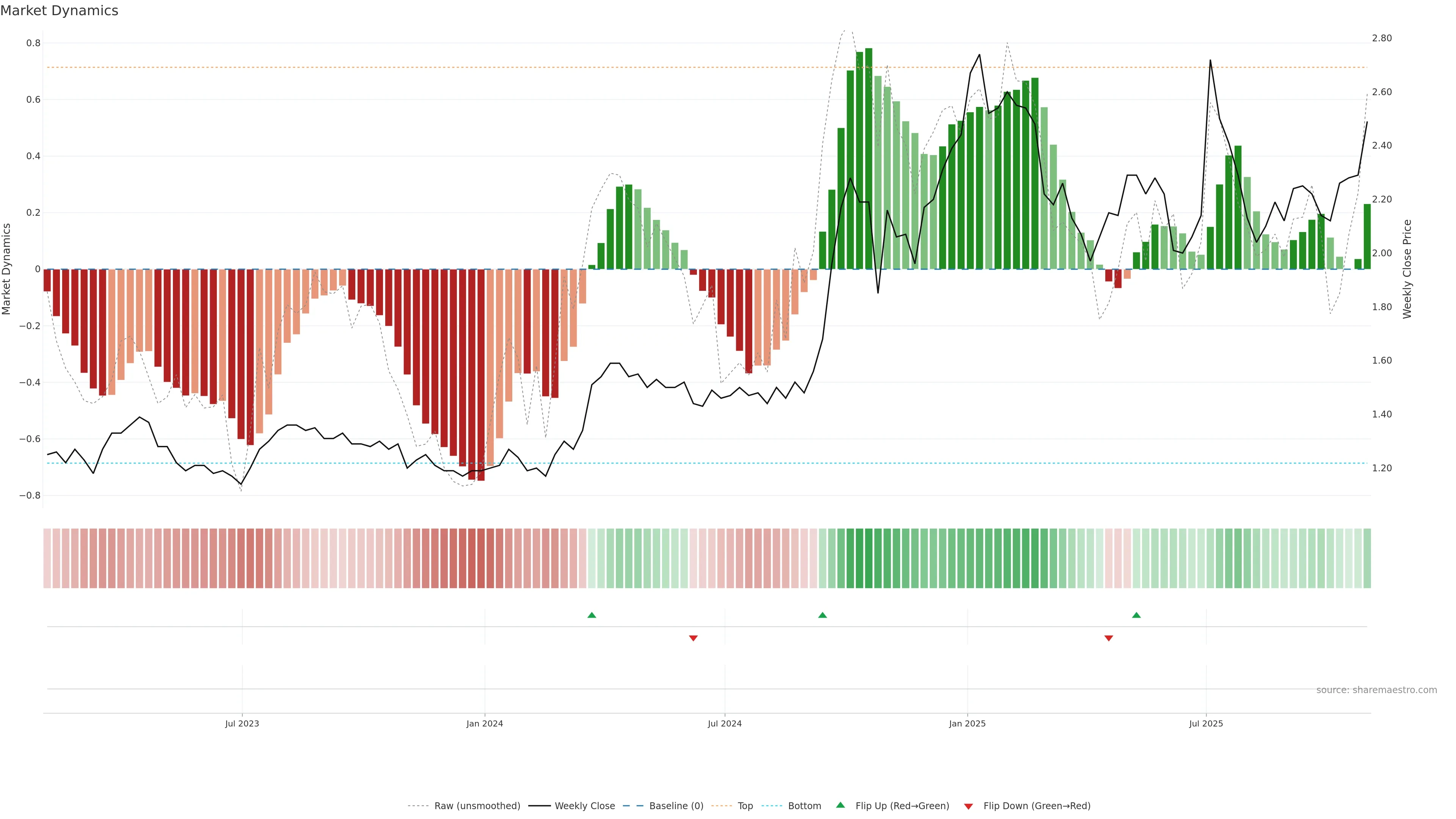Image resolution: width=1456 pixels, height=819 pixels.
Task: Click Flip Up legend triangle icon
Action: point(841,805)
